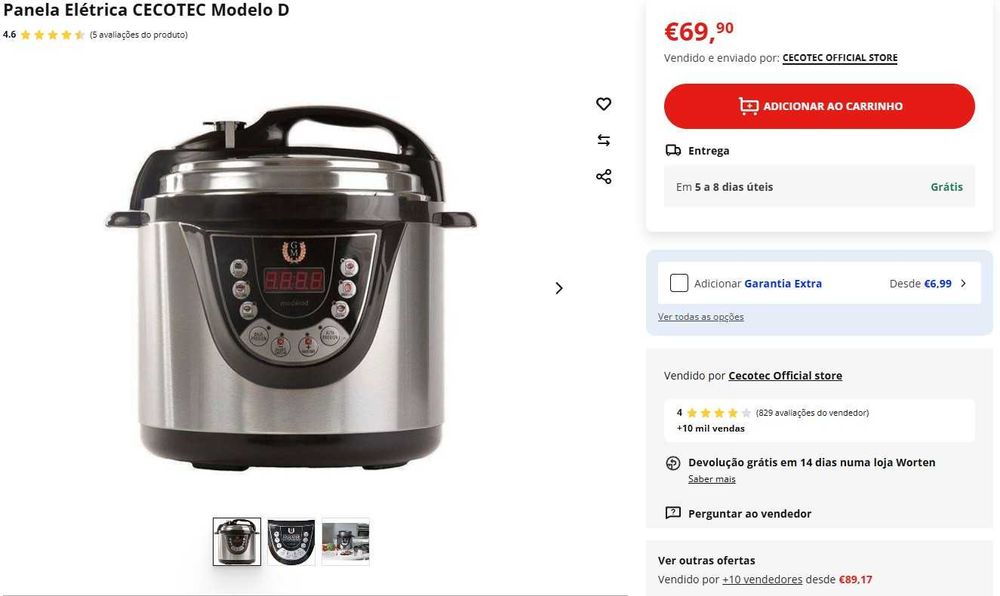Open Ver todas as opções link

(700, 317)
